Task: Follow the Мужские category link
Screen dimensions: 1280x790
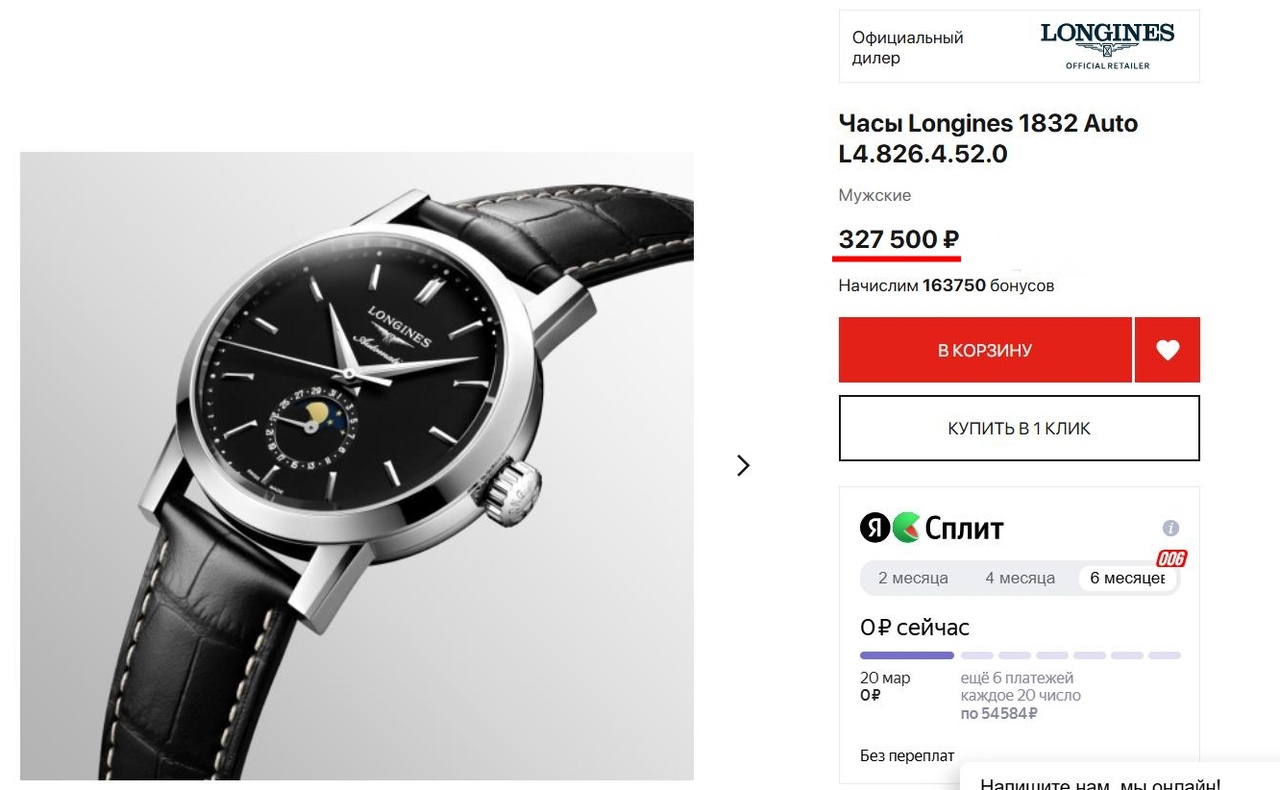Action: pyautogui.click(x=874, y=195)
